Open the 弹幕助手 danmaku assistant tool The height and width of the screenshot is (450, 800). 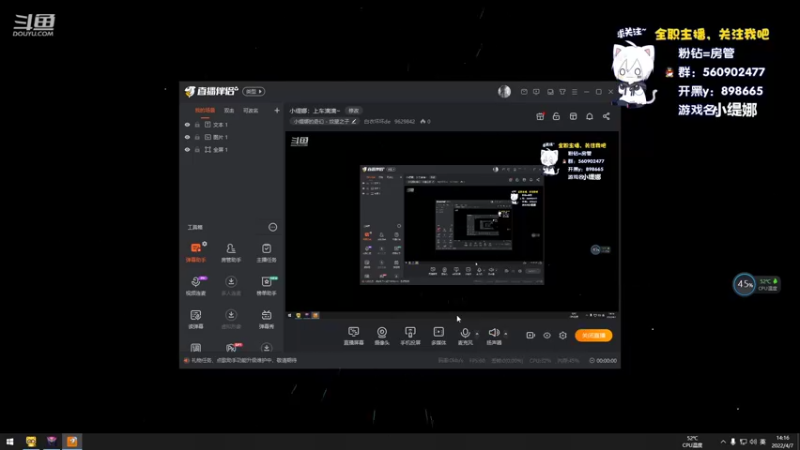[195, 252]
